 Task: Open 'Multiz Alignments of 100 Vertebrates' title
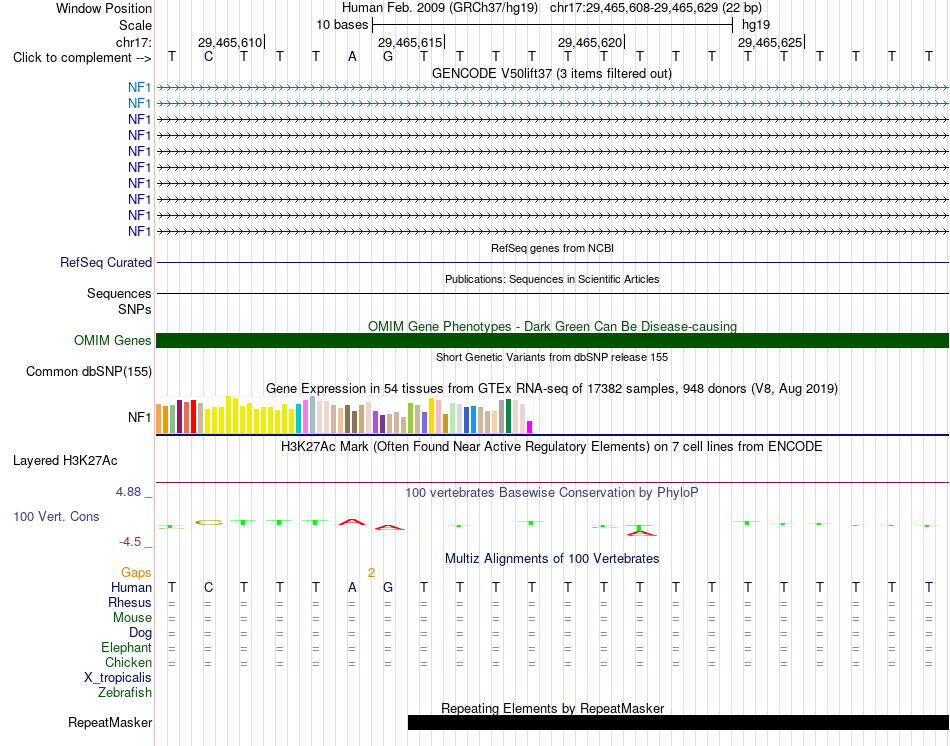(x=552, y=558)
